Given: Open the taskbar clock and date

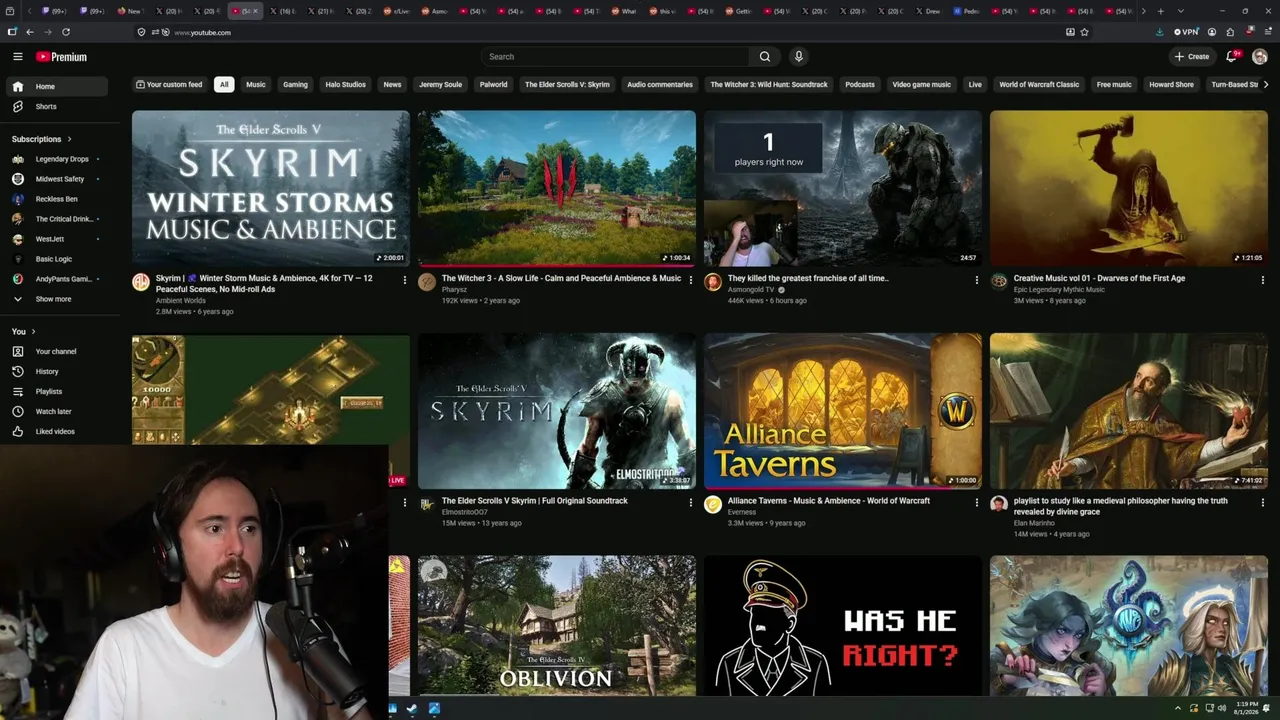Looking at the screenshot, I should click(1245, 709).
